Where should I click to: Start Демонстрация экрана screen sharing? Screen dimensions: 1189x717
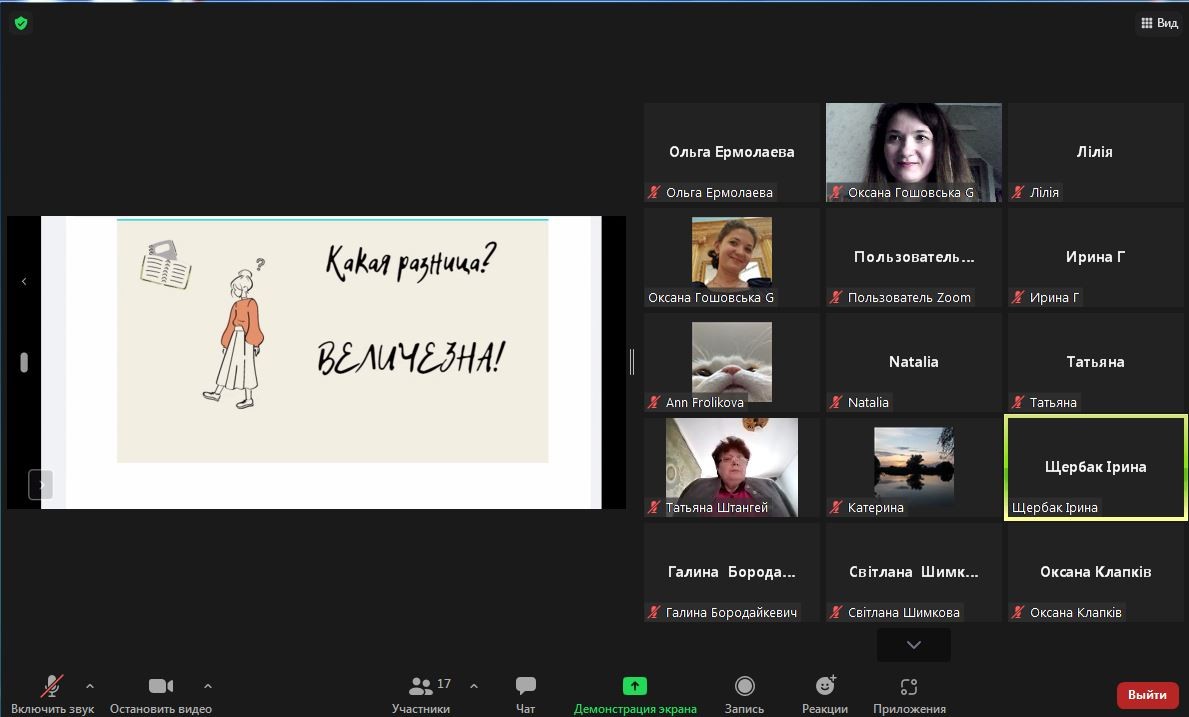point(634,694)
